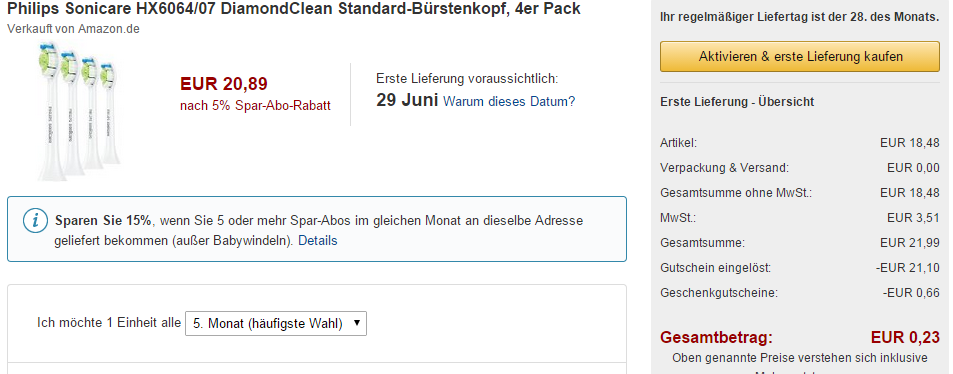Click the '29 Juni' delivery date

pyautogui.click(x=407, y=100)
